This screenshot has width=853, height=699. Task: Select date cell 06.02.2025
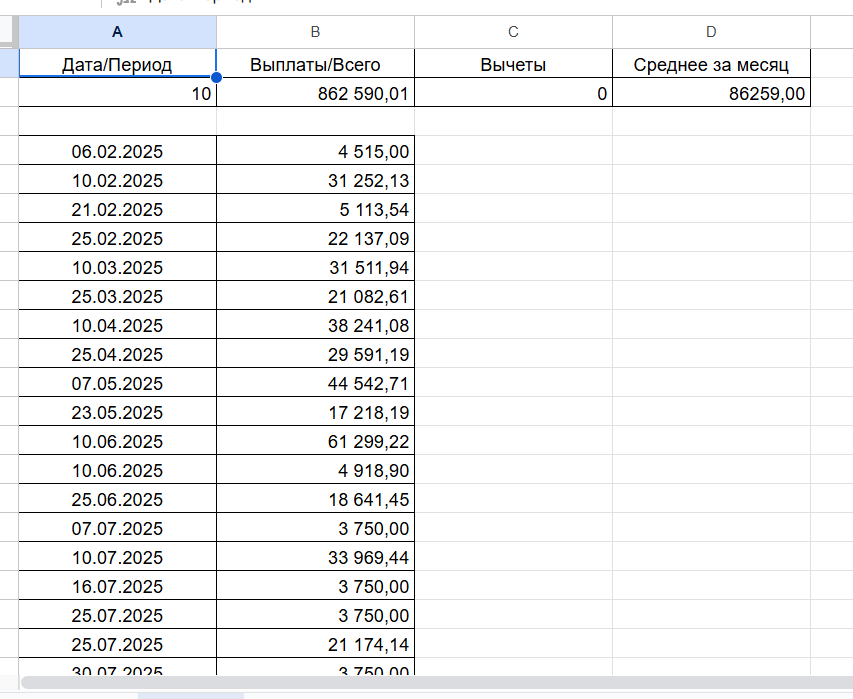[118, 151]
